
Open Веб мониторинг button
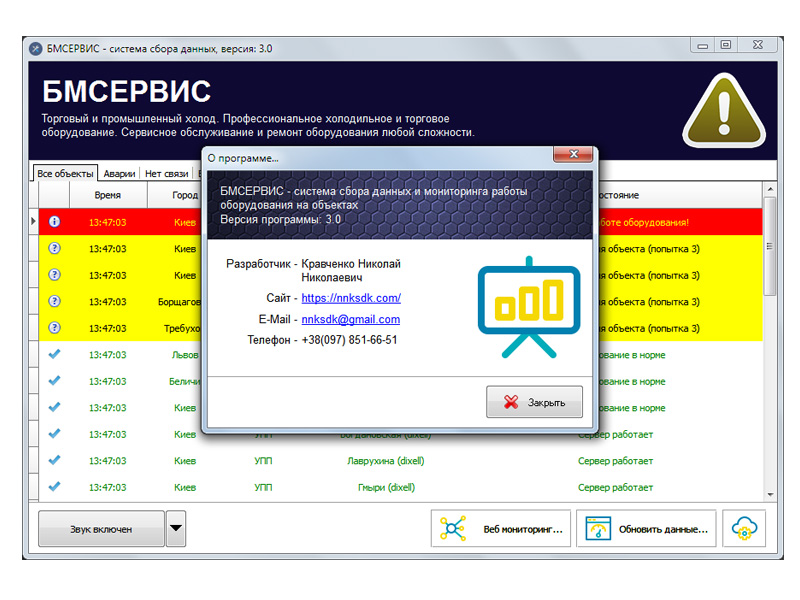[501, 528]
